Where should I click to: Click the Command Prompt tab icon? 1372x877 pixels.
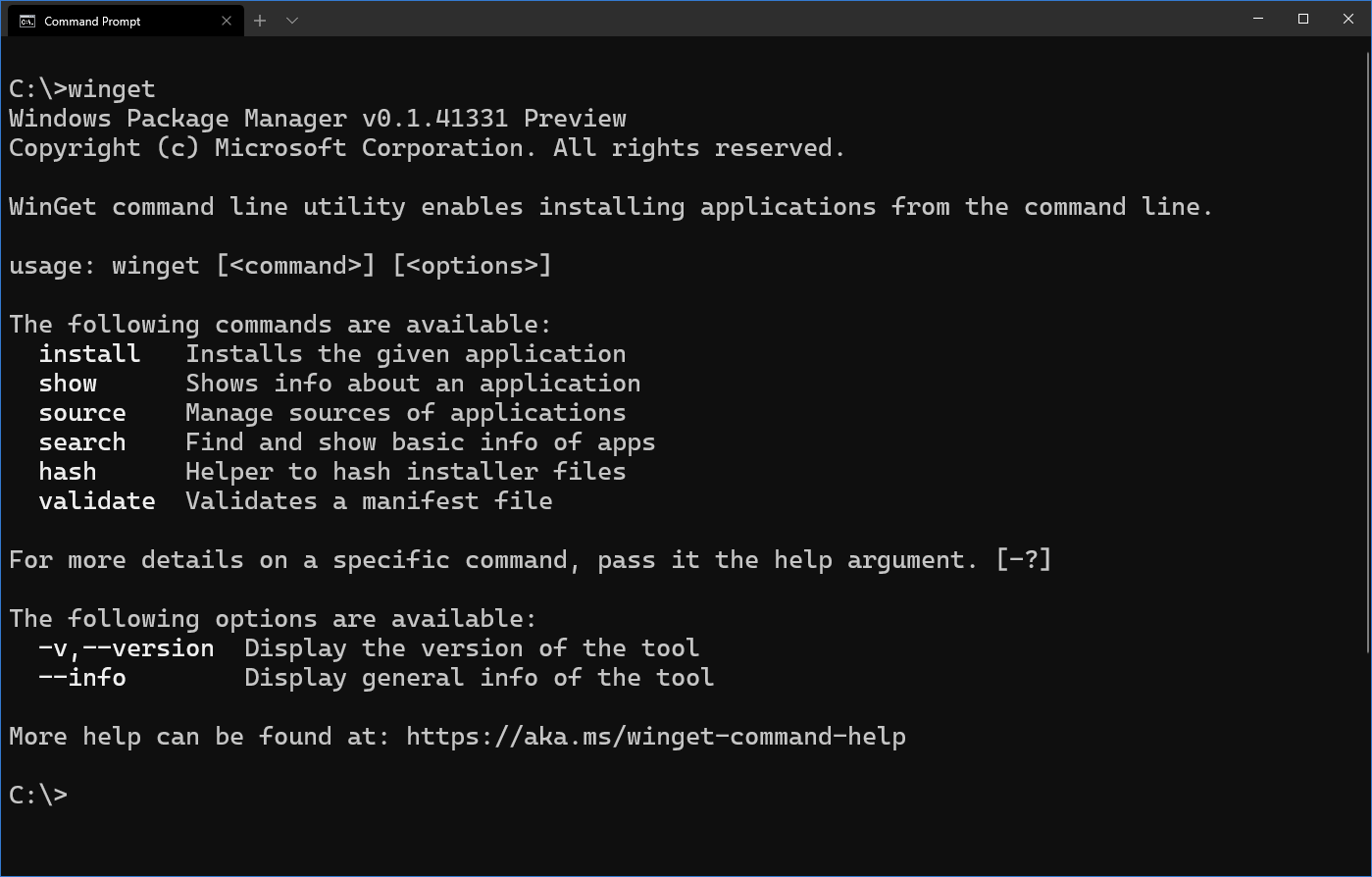click(x=27, y=21)
